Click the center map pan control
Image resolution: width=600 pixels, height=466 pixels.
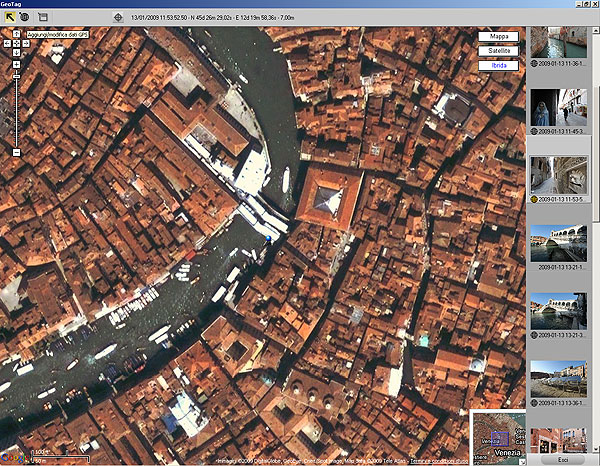tap(16, 44)
